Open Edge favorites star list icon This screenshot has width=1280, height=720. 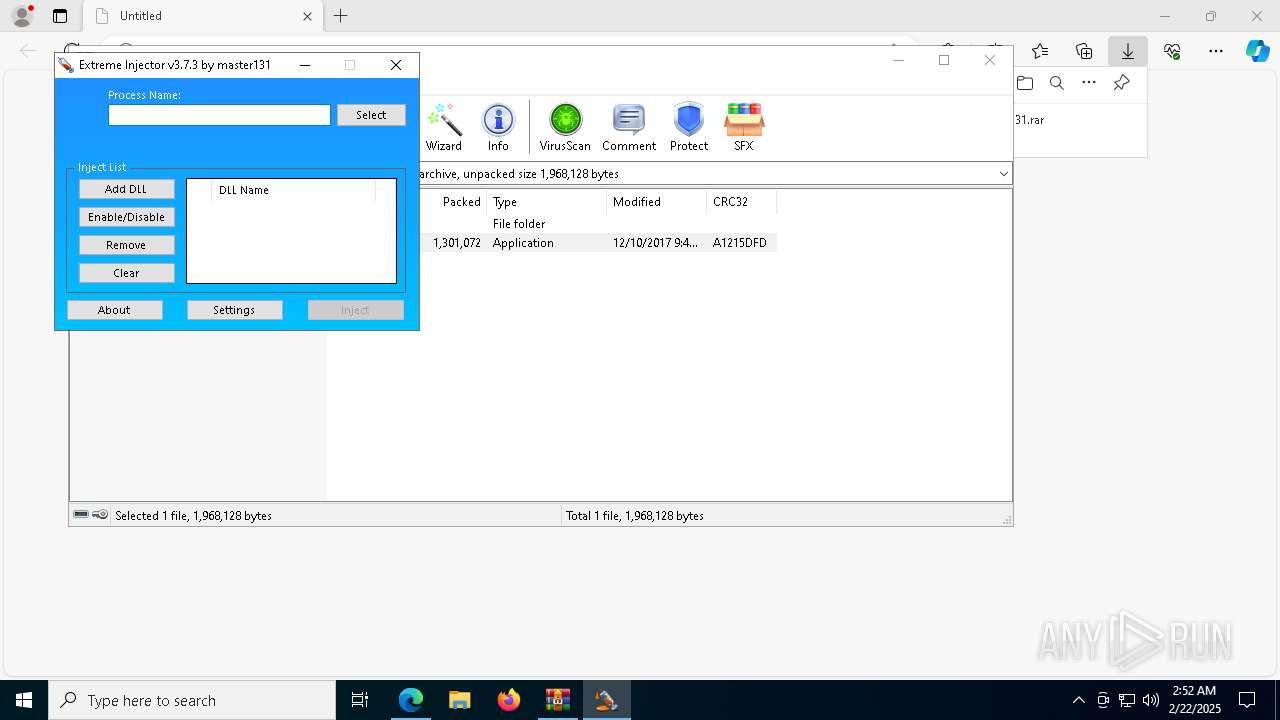coord(1040,51)
